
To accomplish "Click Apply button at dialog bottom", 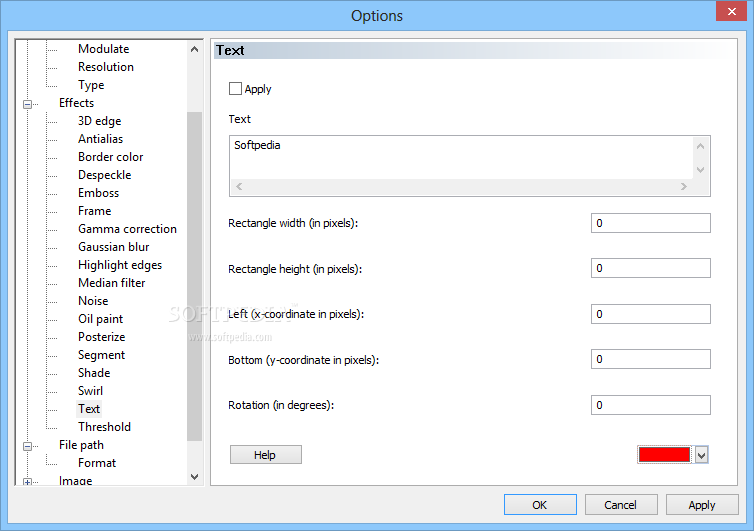I will (x=702, y=505).
